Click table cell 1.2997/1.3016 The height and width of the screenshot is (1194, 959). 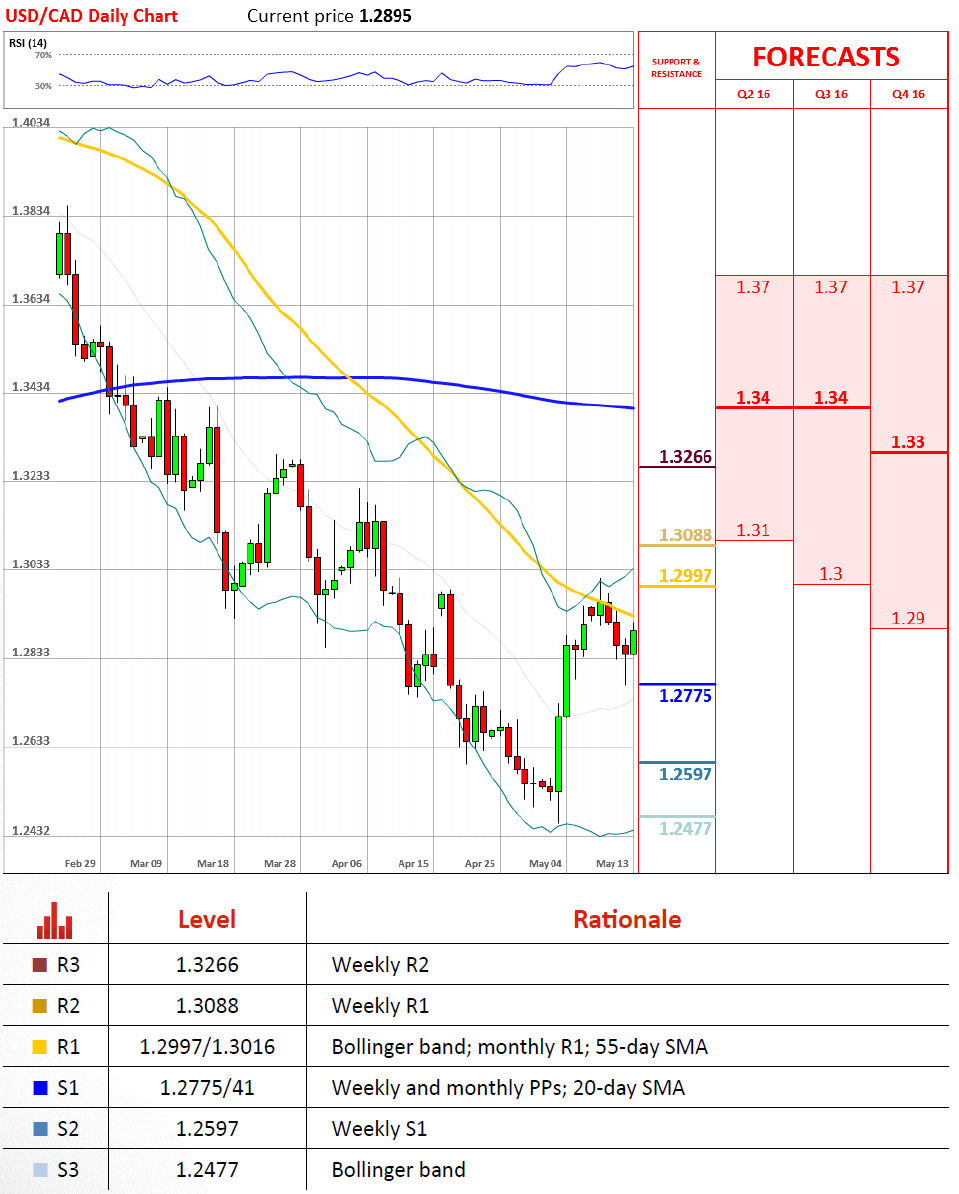207,1047
